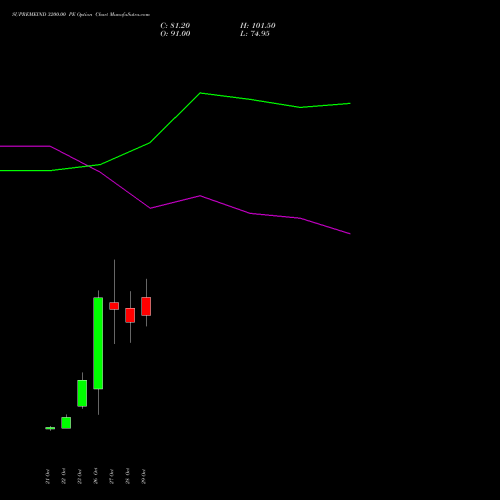Viewport: 500px width, 500px height.
Task: Click the purple indicator line's right end
Action: 350,234
